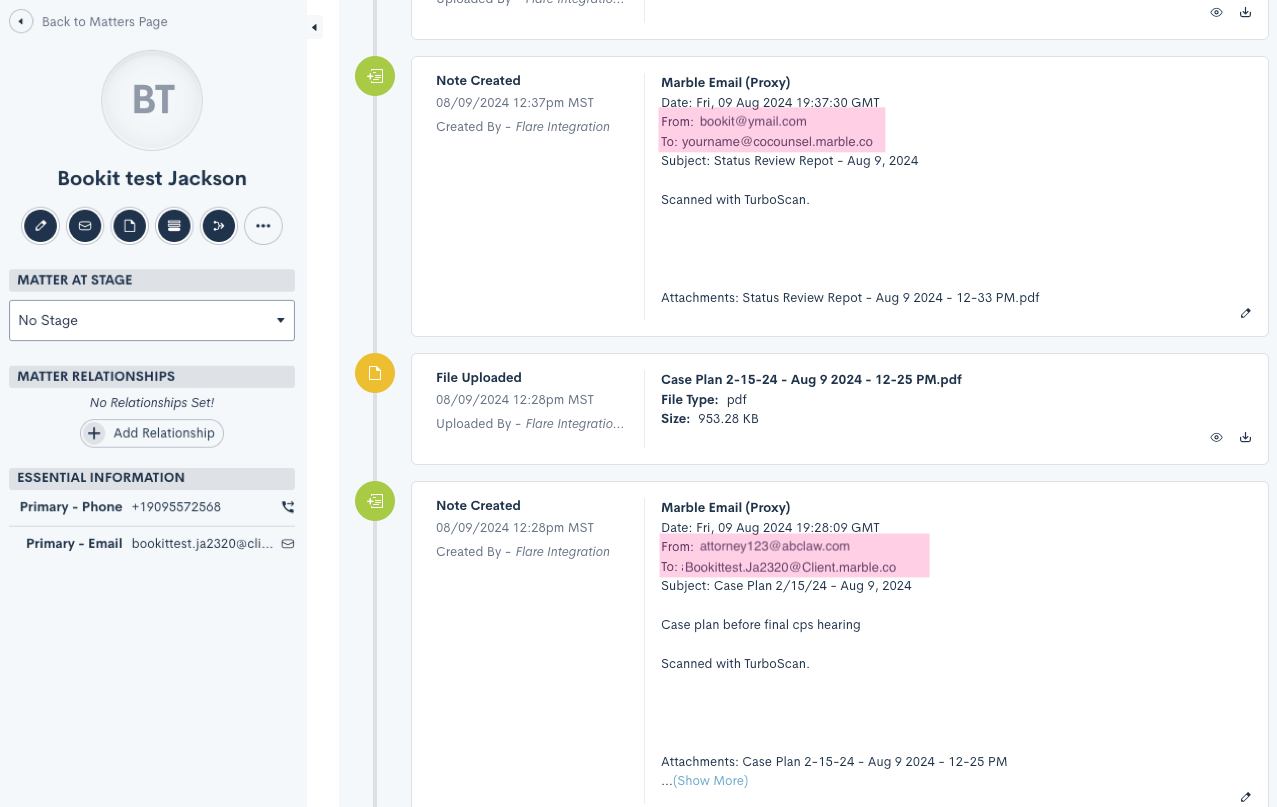This screenshot has height=807, width=1277.
Task: Click the yellow File Uploaded timeline marker
Action: [x=375, y=373]
